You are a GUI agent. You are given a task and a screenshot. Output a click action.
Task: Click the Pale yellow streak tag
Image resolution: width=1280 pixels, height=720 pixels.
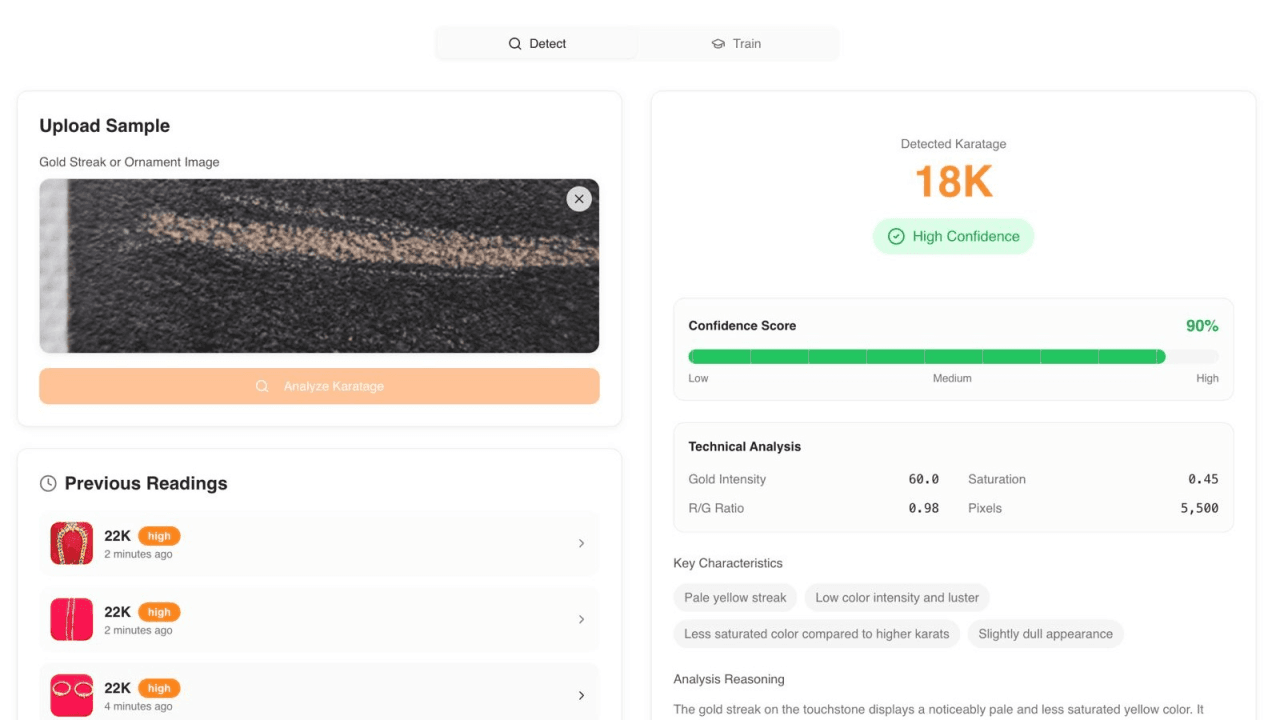(x=735, y=598)
